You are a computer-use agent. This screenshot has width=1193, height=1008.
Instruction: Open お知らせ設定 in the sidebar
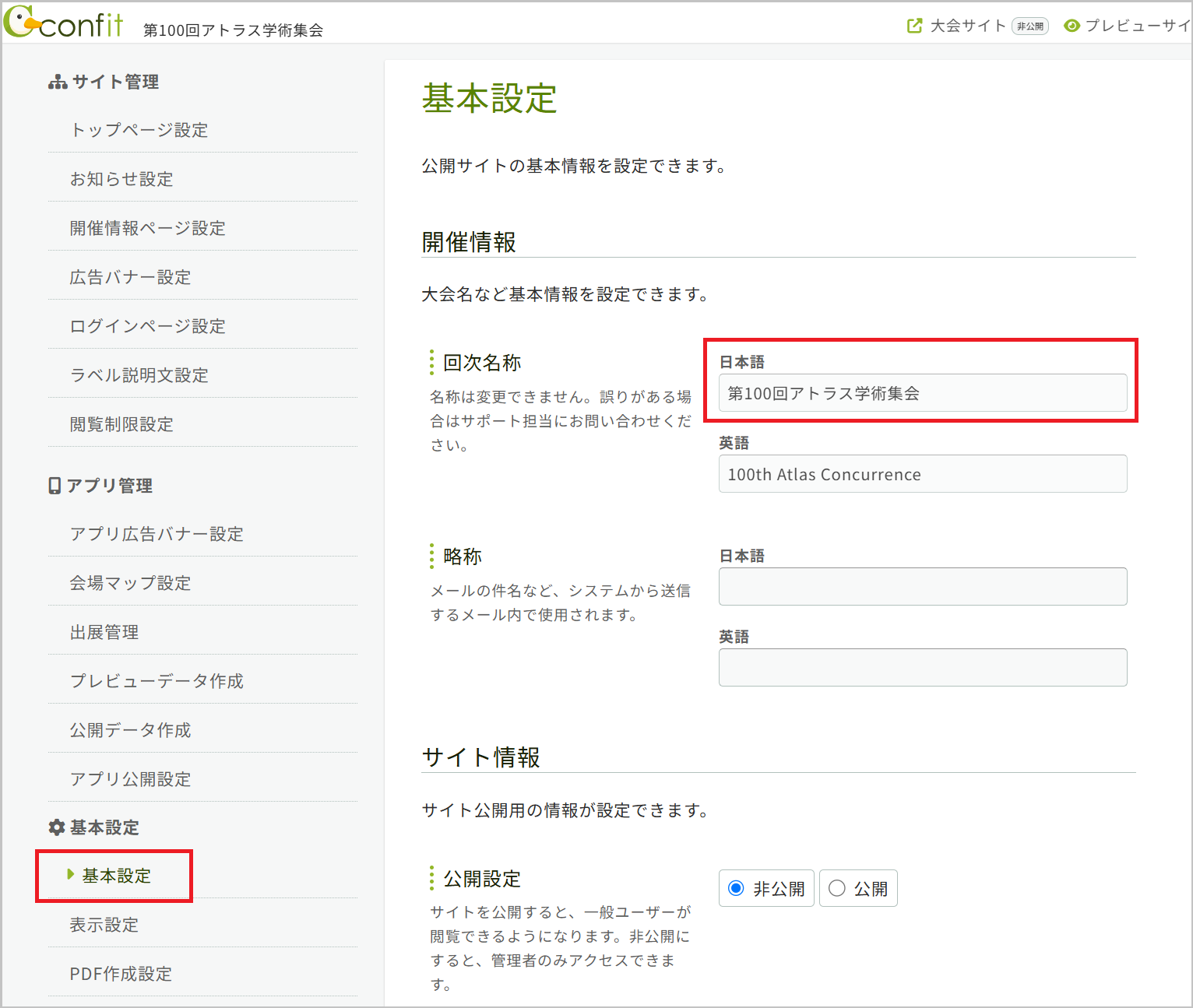tap(121, 179)
